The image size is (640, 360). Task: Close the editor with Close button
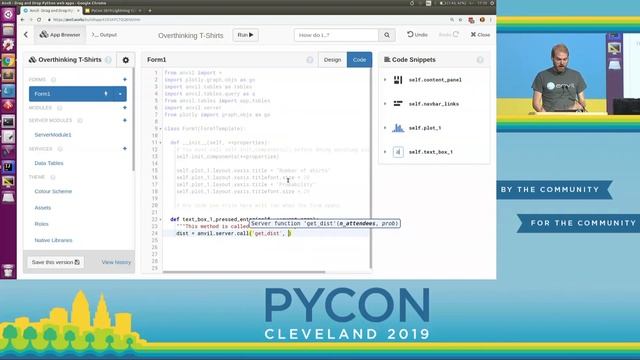click(480, 35)
